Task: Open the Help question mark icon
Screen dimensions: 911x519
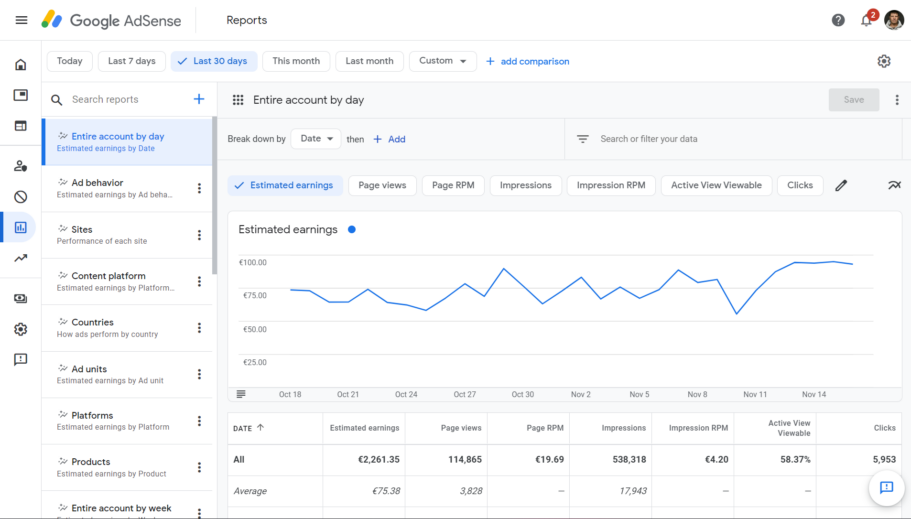Action: point(838,20)
